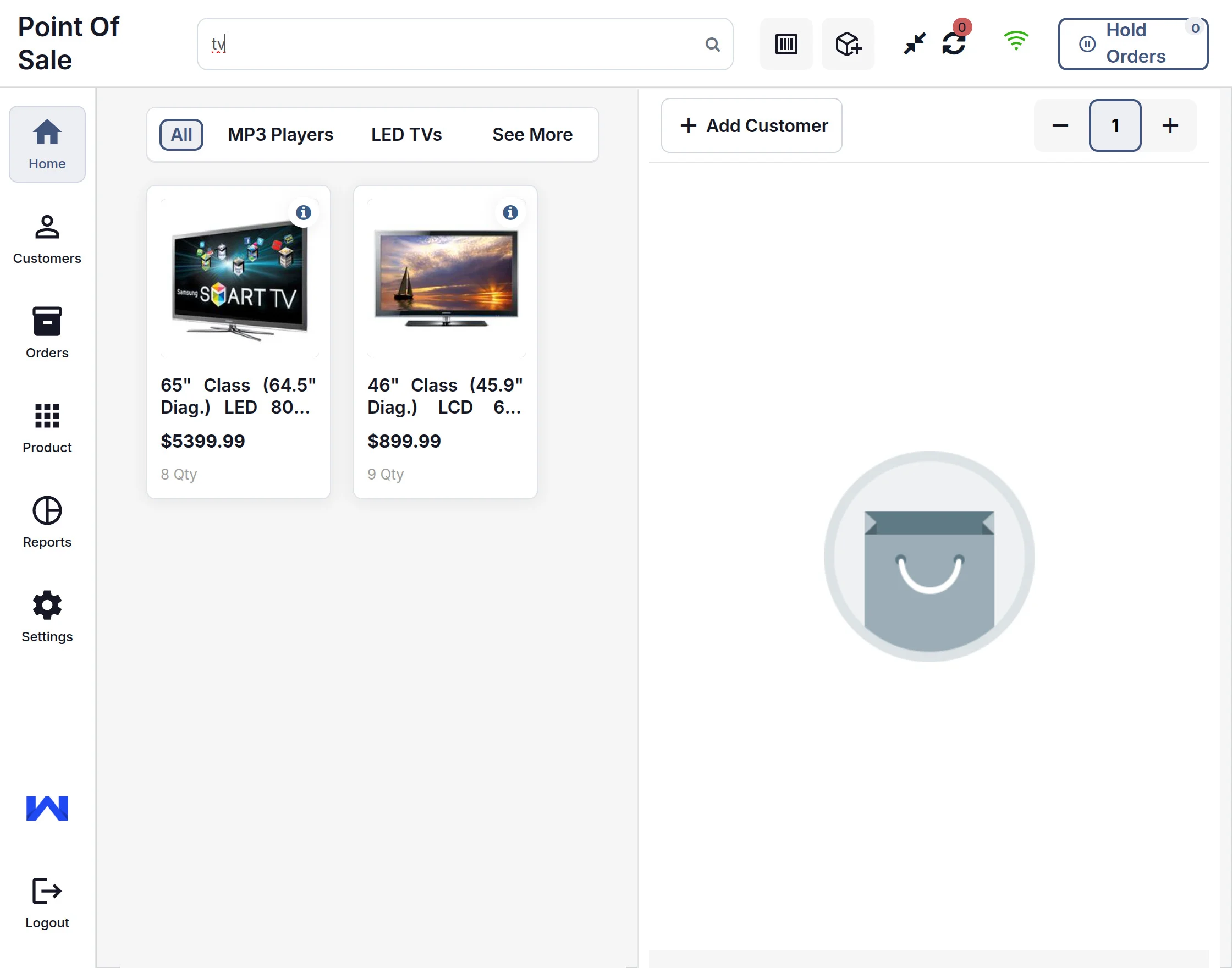This screenshot has width=1232, height=968.
Task: Switch to the LED TVs category tab
Action: [x=406, y=134]
